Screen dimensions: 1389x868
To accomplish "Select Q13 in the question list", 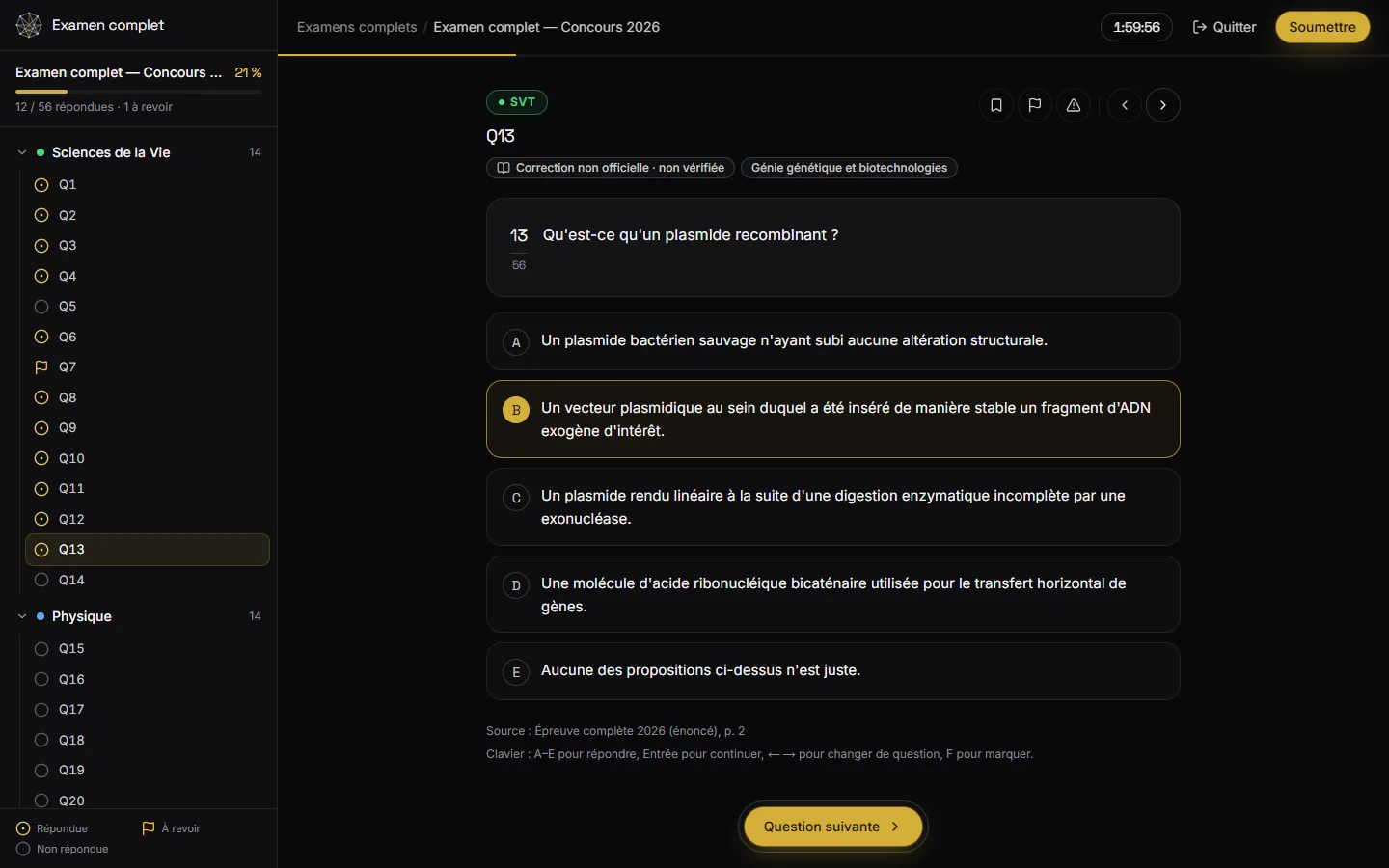I will pos(147,550).
